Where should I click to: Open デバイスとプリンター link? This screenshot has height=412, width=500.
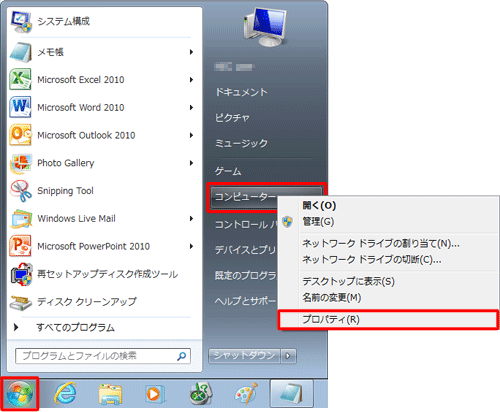point(246,250)
